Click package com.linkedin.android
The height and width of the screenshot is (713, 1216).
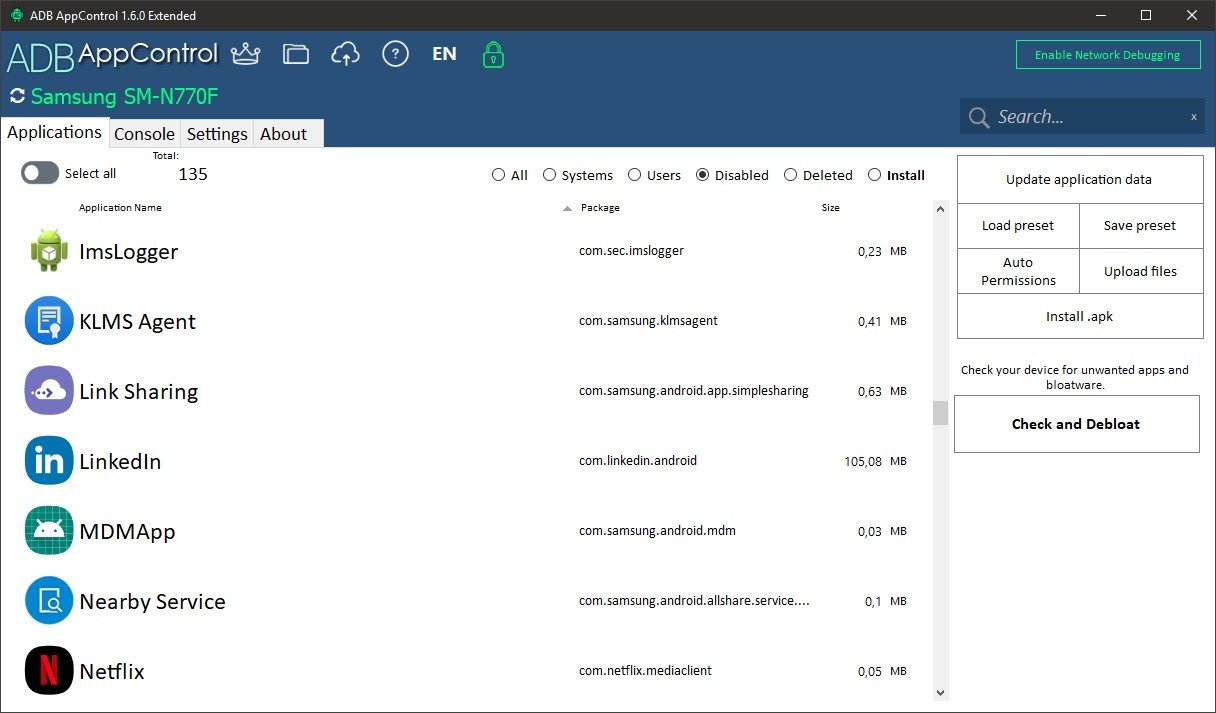[x=637, y=461]
